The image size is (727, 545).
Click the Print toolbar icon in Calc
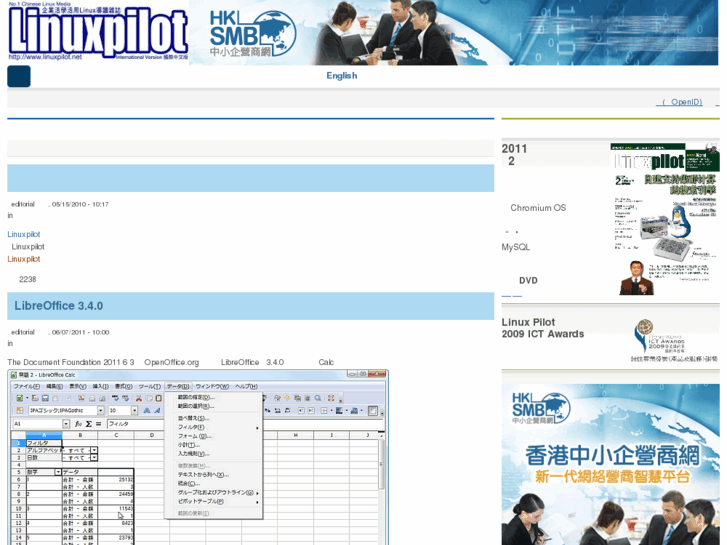[92, 398]
